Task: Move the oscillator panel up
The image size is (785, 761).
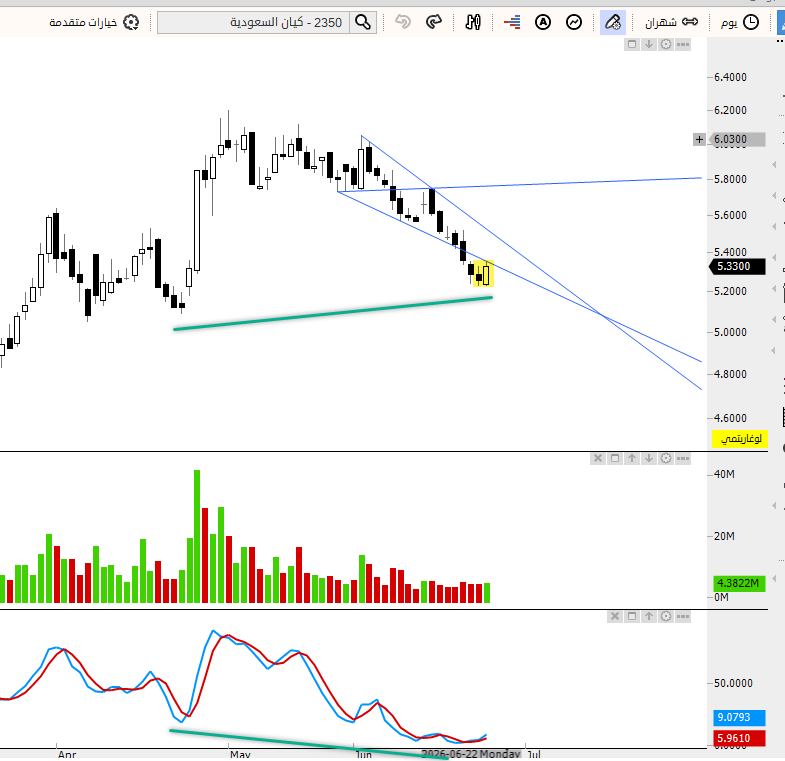Action: [x=649, y=616]
